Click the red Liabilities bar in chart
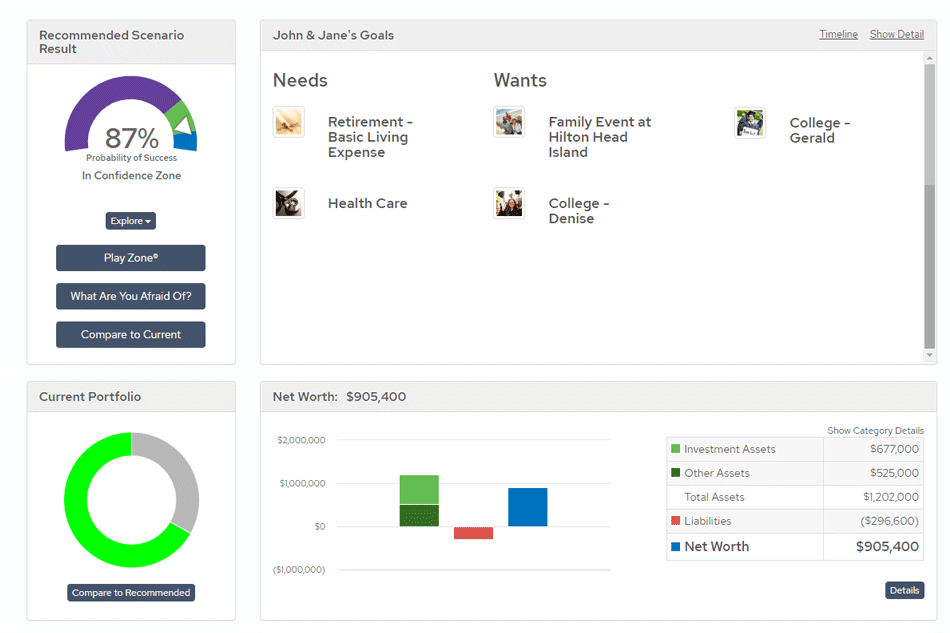Viewport: 950px width, 633px height. (473, 532)
